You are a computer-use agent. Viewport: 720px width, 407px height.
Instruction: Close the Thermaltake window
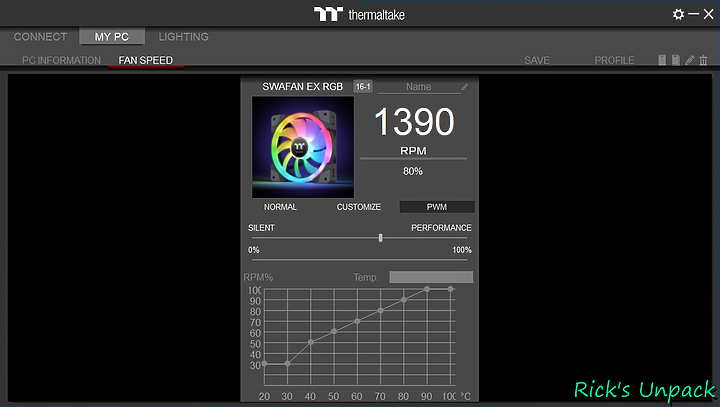[x=709, y=14]
